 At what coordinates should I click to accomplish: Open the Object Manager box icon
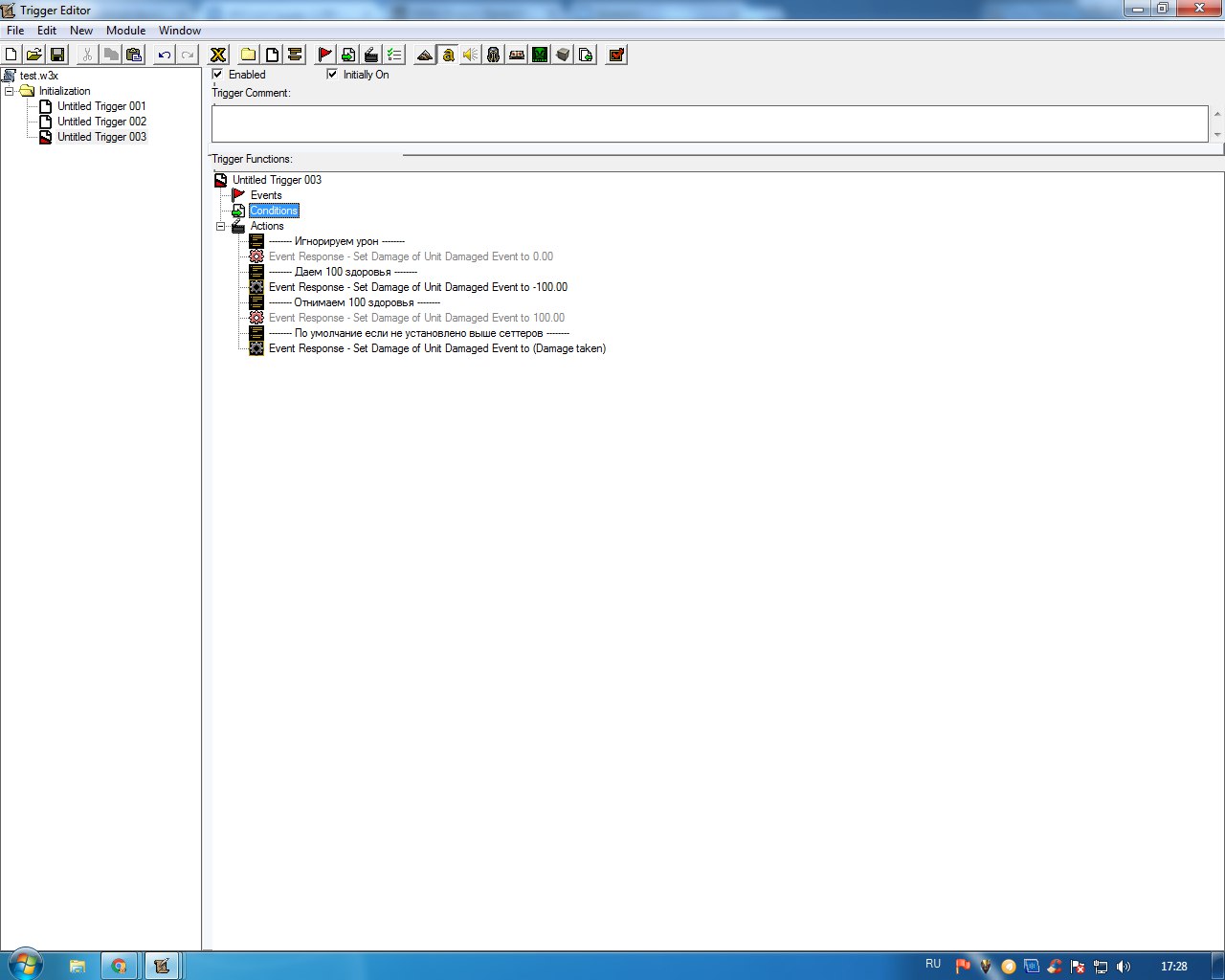point(563,55)
